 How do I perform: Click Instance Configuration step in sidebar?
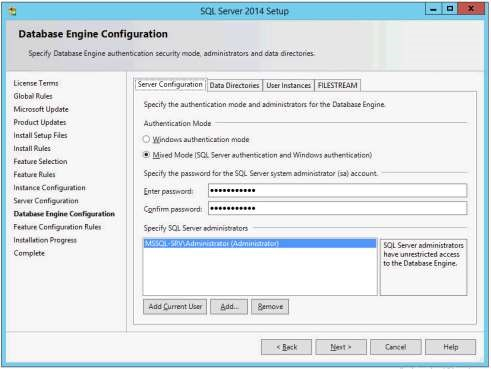tap(49, 188)
